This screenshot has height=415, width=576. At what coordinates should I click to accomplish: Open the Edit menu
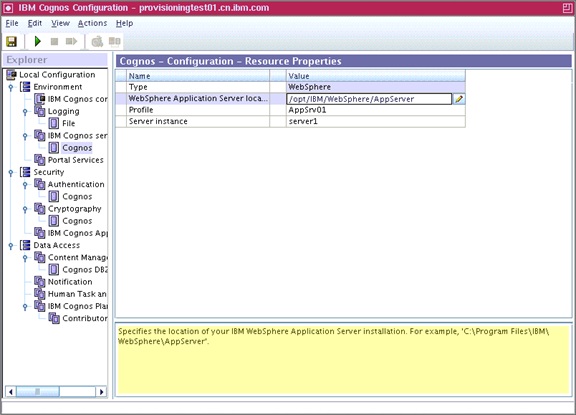click(x=35, y=23)
